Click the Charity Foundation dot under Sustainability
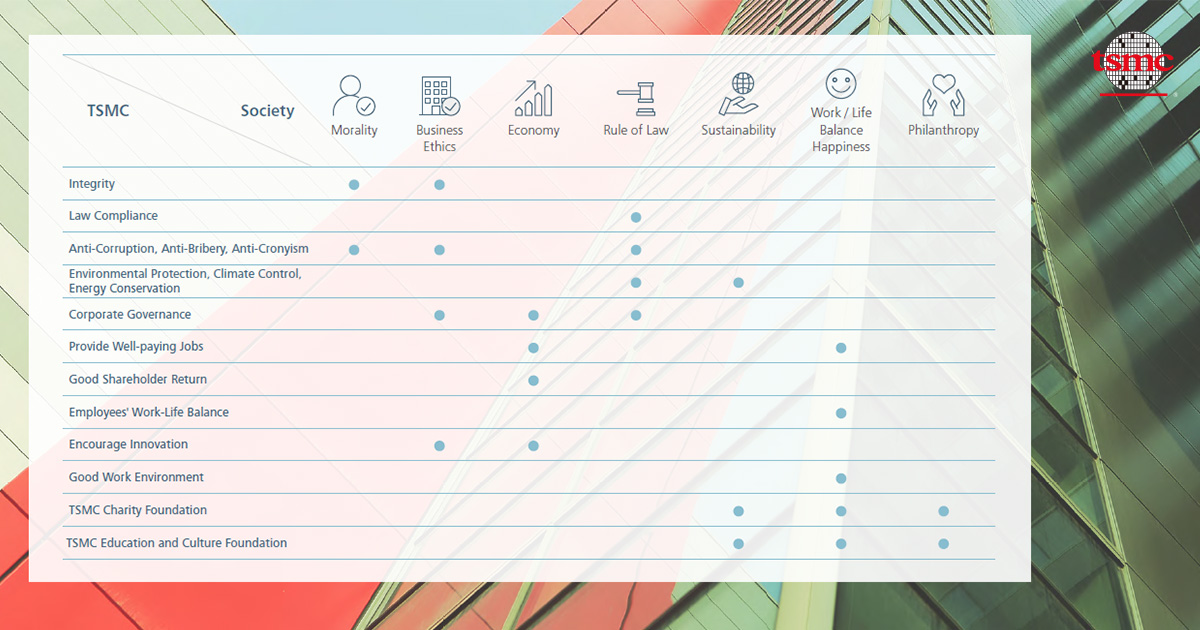This screenshot has width=1200, height=630. (739, 511)
